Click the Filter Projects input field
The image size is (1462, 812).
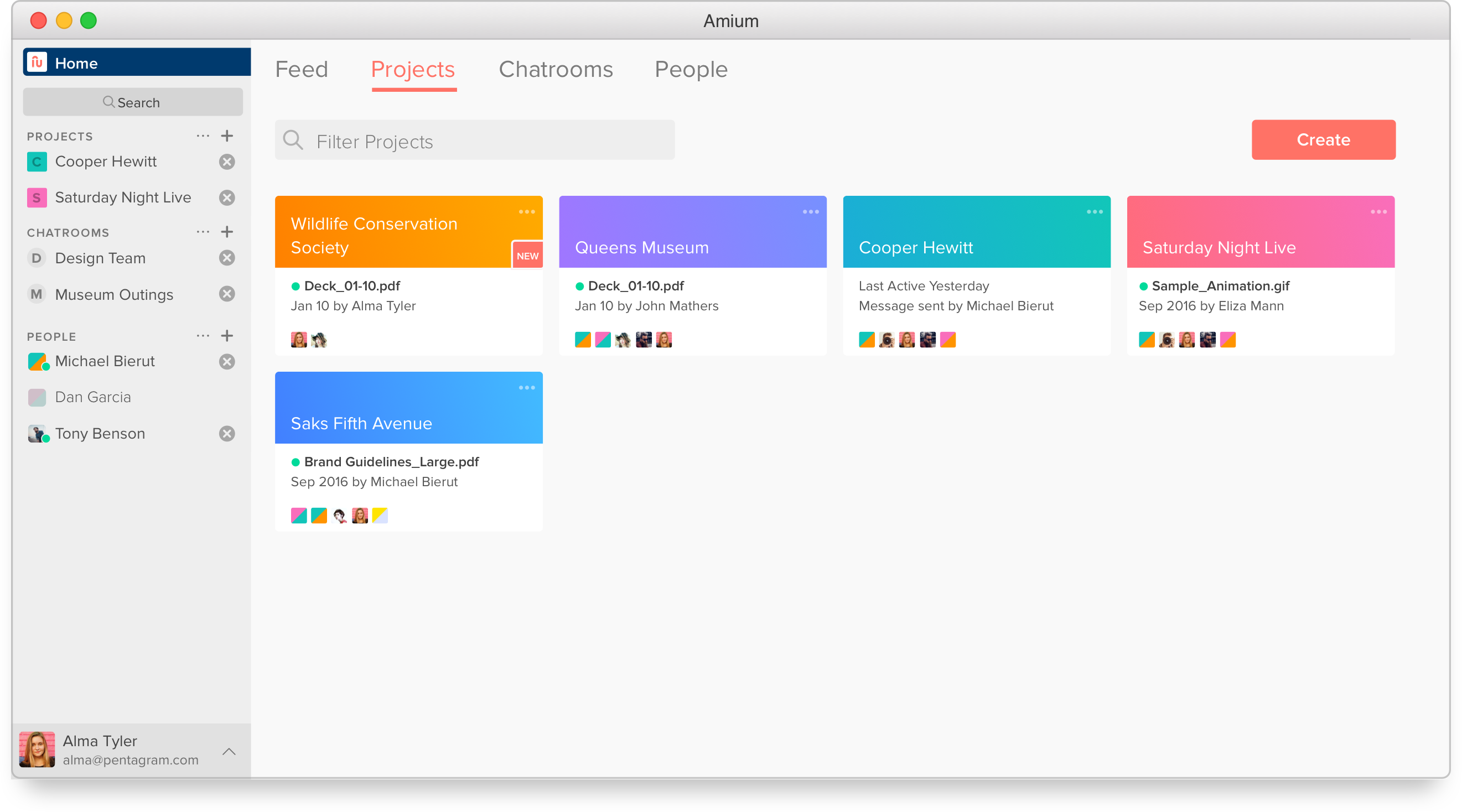coord(474,140)
